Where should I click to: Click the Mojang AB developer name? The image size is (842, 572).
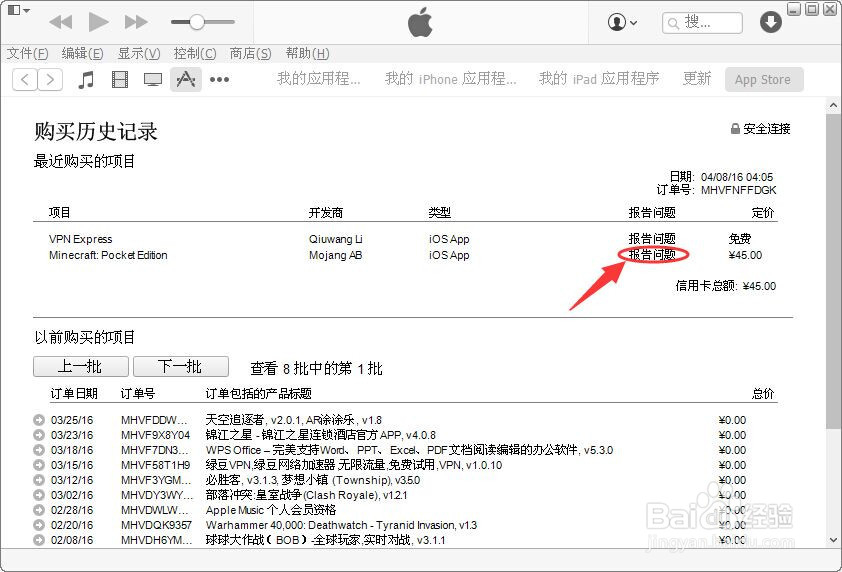click(336, 255)
